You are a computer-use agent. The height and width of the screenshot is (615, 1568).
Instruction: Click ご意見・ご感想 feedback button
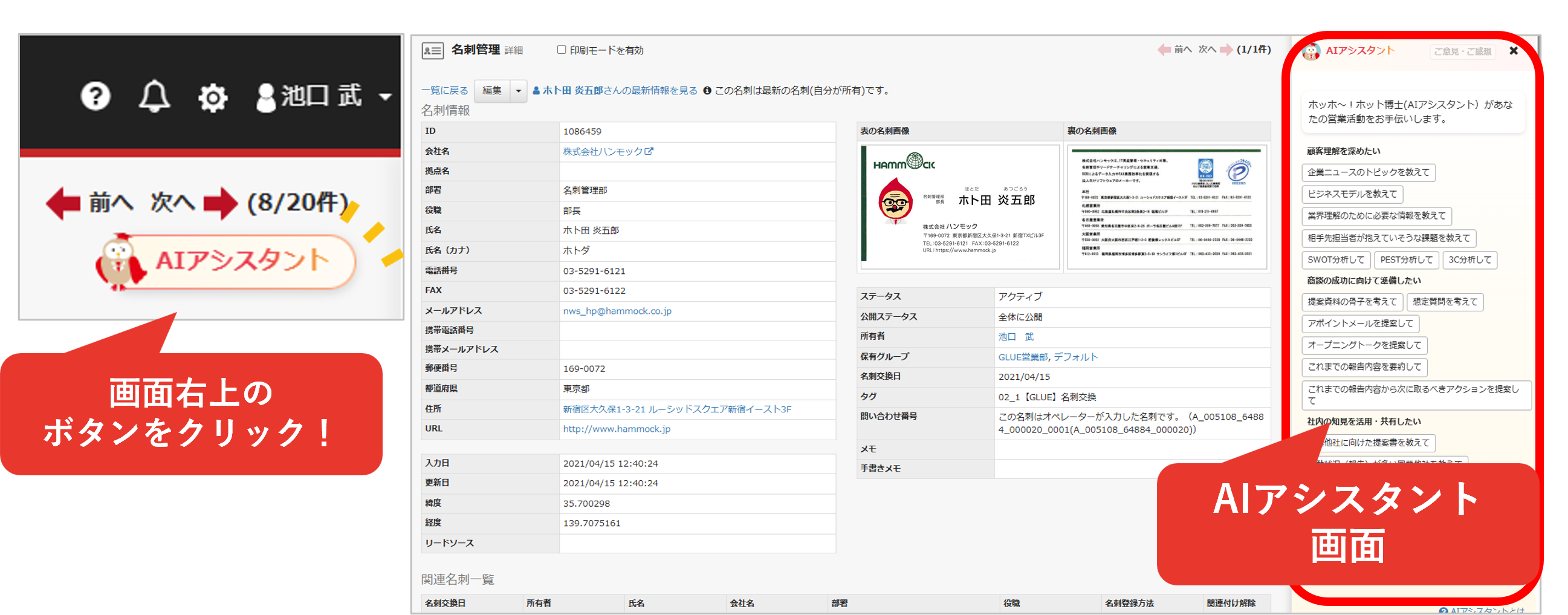[1462, 51]
